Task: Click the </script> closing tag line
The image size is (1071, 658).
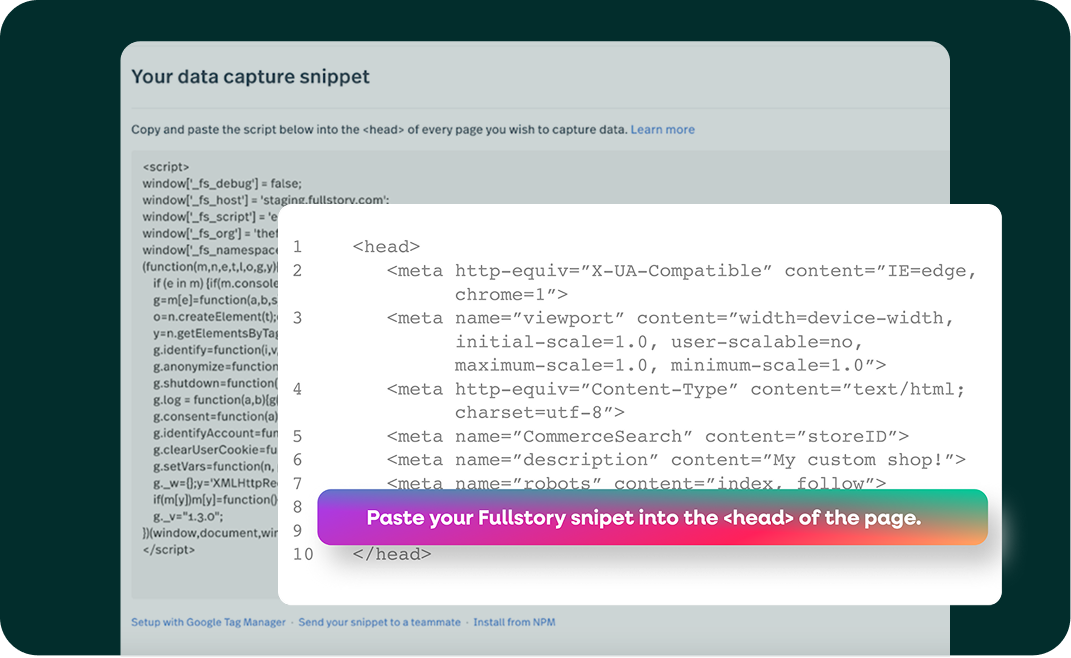Action: (169, 550)
